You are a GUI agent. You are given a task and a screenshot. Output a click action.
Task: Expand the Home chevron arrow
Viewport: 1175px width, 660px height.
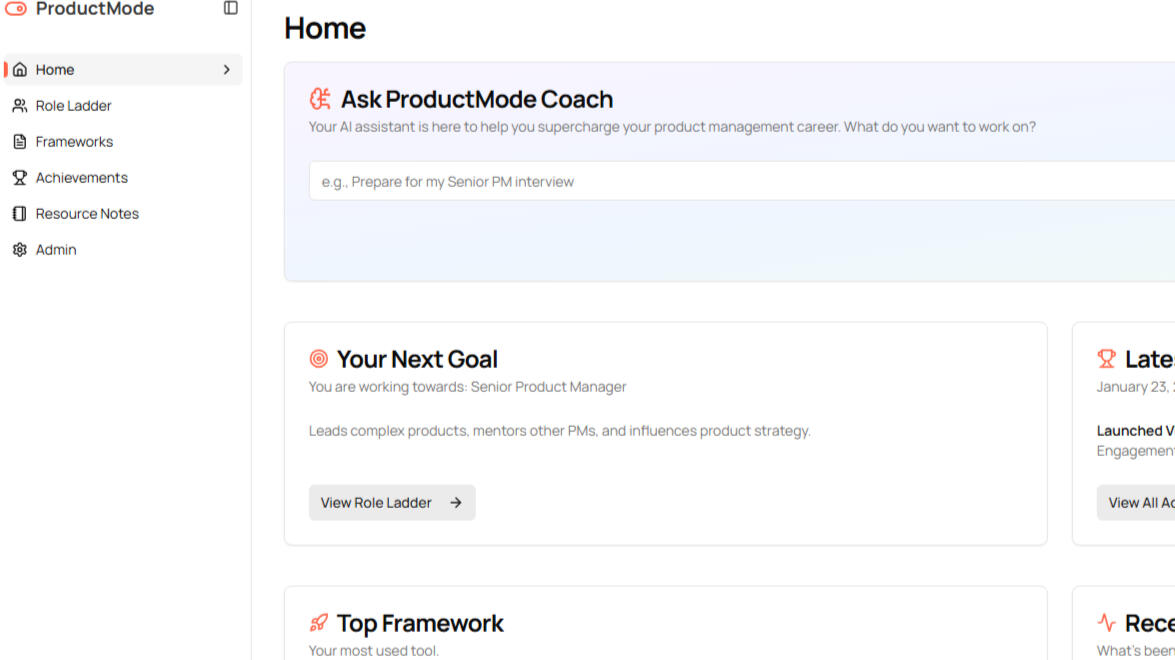pyautogui.click(x=227, y=70)
